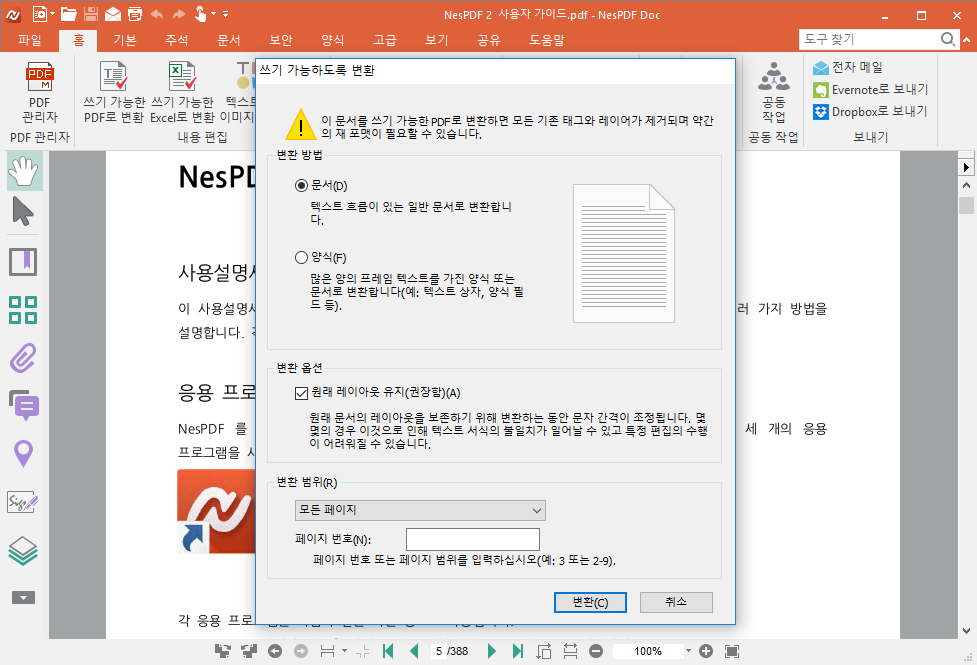Click the PDF 관리자 icon
Screen dimensions: 977x665
[40, 84]
